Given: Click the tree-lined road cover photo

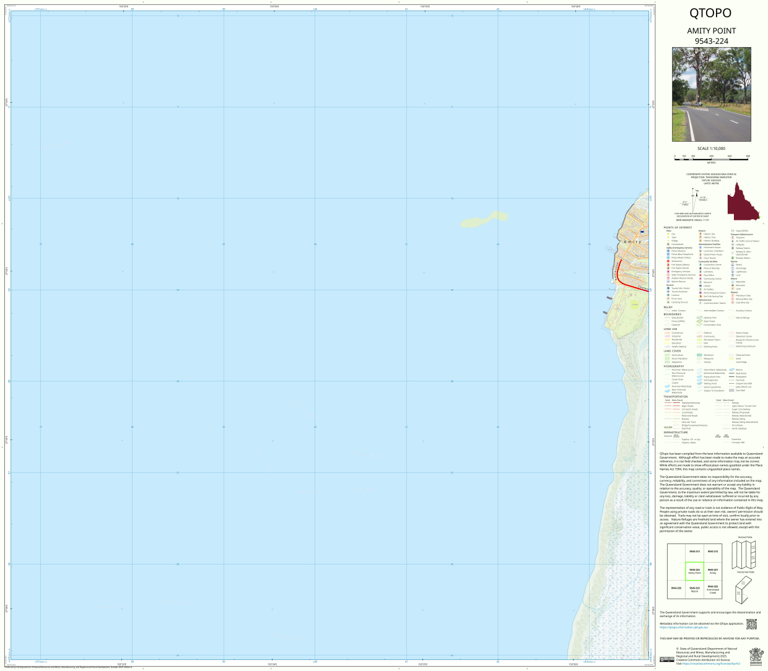Looking at the screenshot, I should pyautogui.click(x=711, y=95).
